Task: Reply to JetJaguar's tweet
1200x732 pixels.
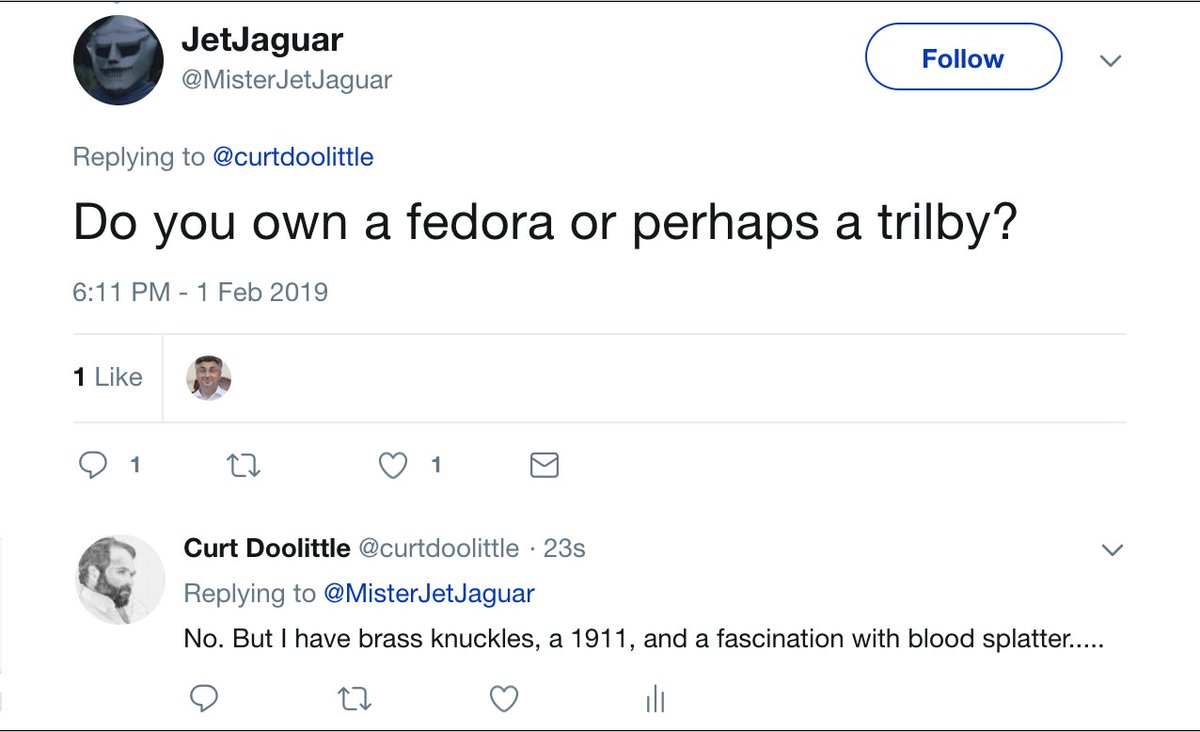Action: tap(94, 465)
